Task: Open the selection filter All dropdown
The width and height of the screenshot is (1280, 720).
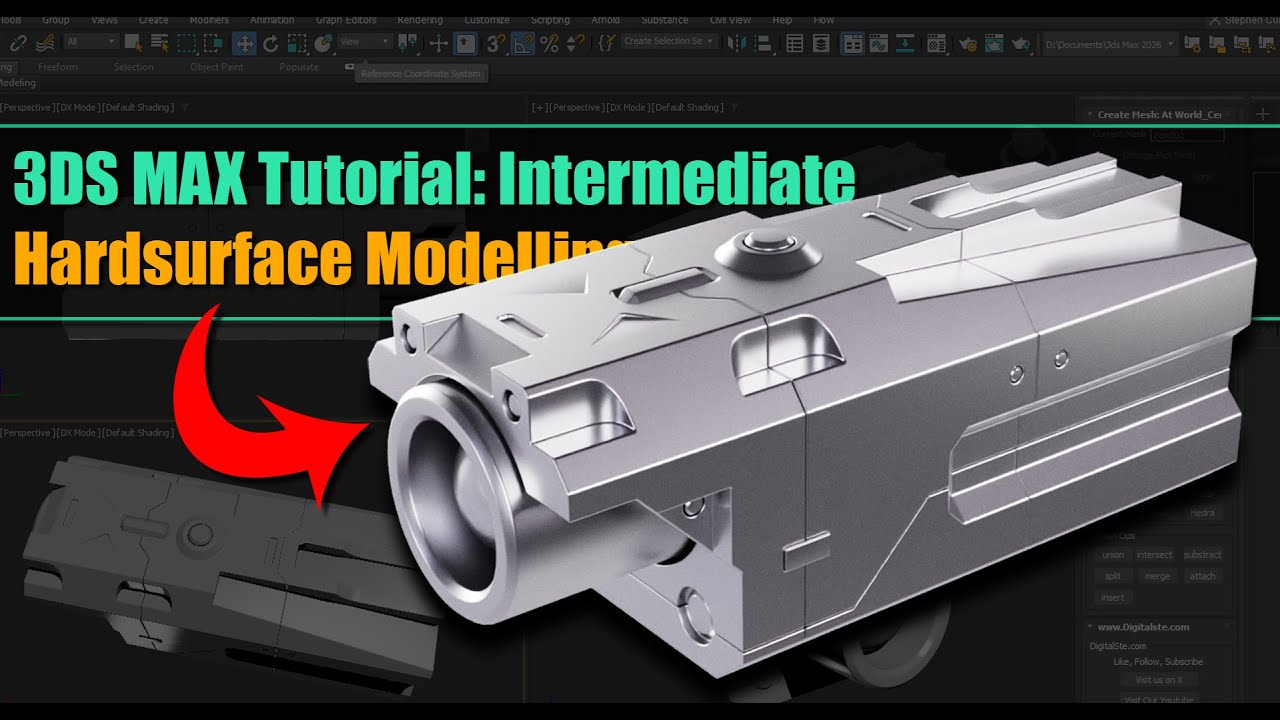Action: point(91,42)
